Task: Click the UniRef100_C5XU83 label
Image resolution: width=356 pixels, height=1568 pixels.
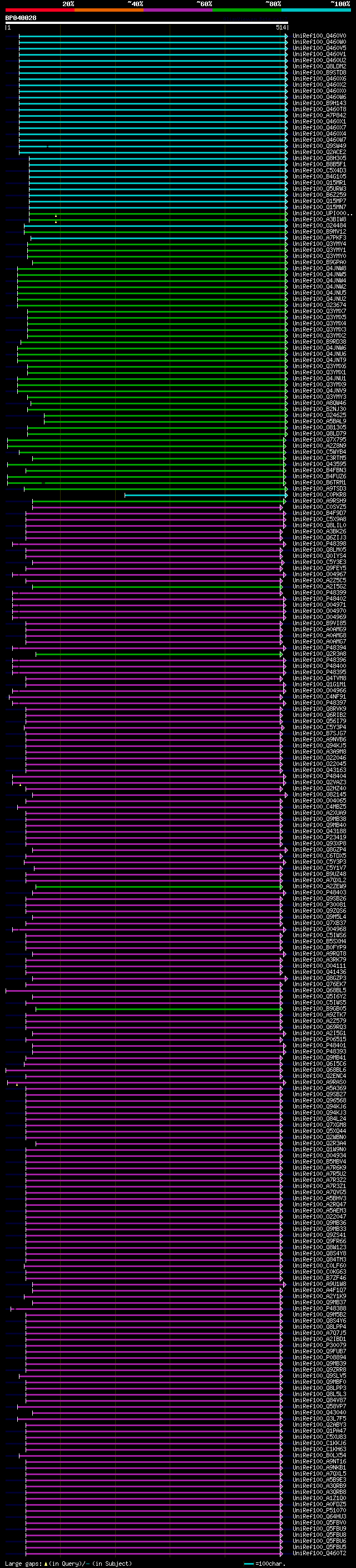Action: [319, 1437]
